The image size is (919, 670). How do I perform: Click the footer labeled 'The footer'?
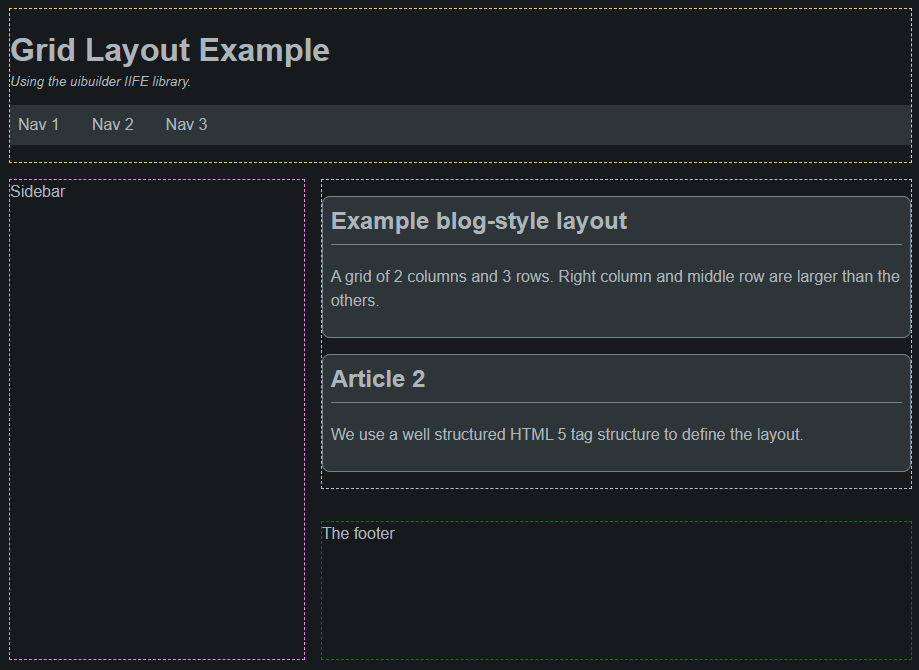click(x=358, y=533)
